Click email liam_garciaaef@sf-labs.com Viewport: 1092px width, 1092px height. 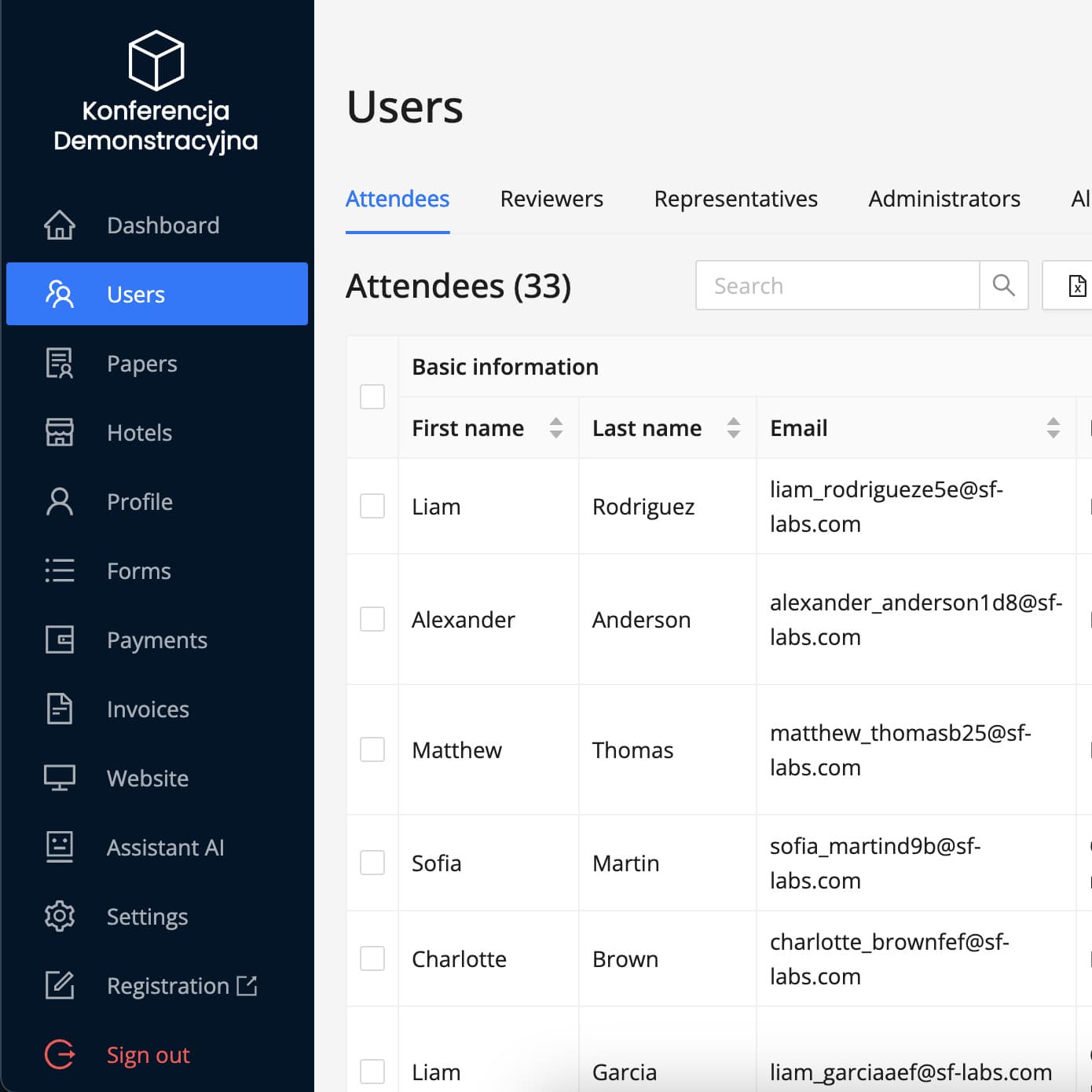(x=911, y=1072)
